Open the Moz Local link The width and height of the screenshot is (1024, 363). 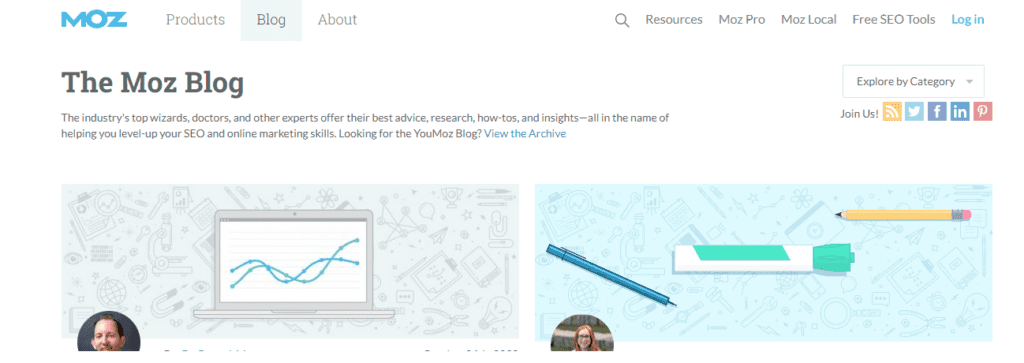pyautogui.click(x=808, y=20)
